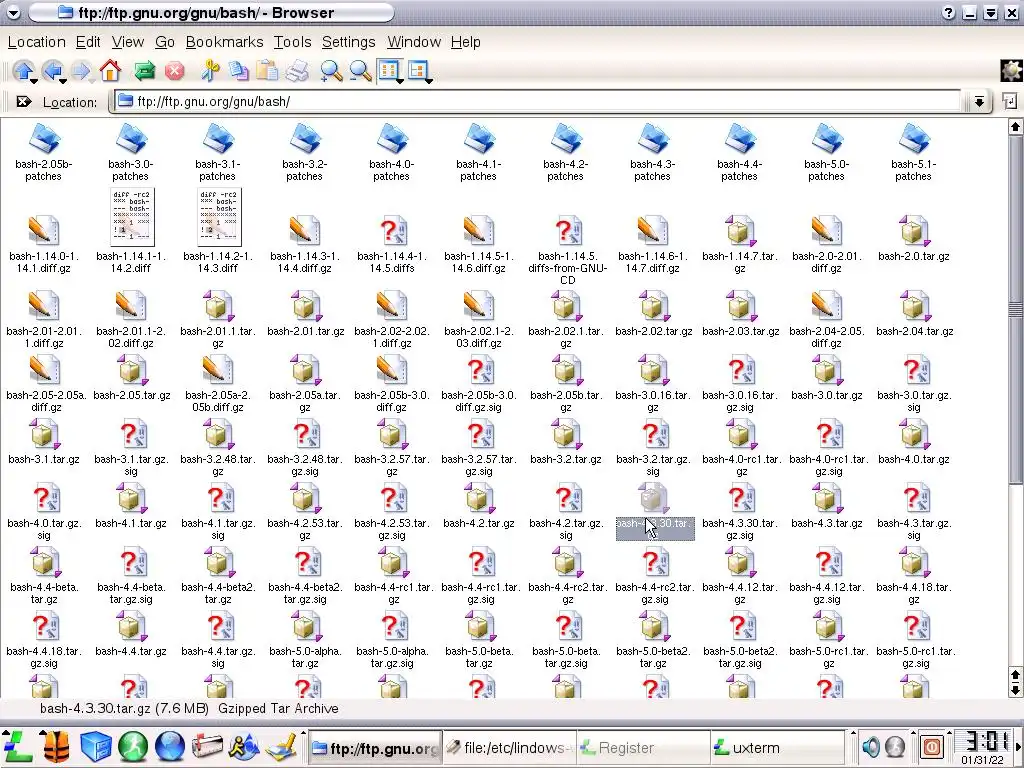Open the Go menu

click(165, 42)
